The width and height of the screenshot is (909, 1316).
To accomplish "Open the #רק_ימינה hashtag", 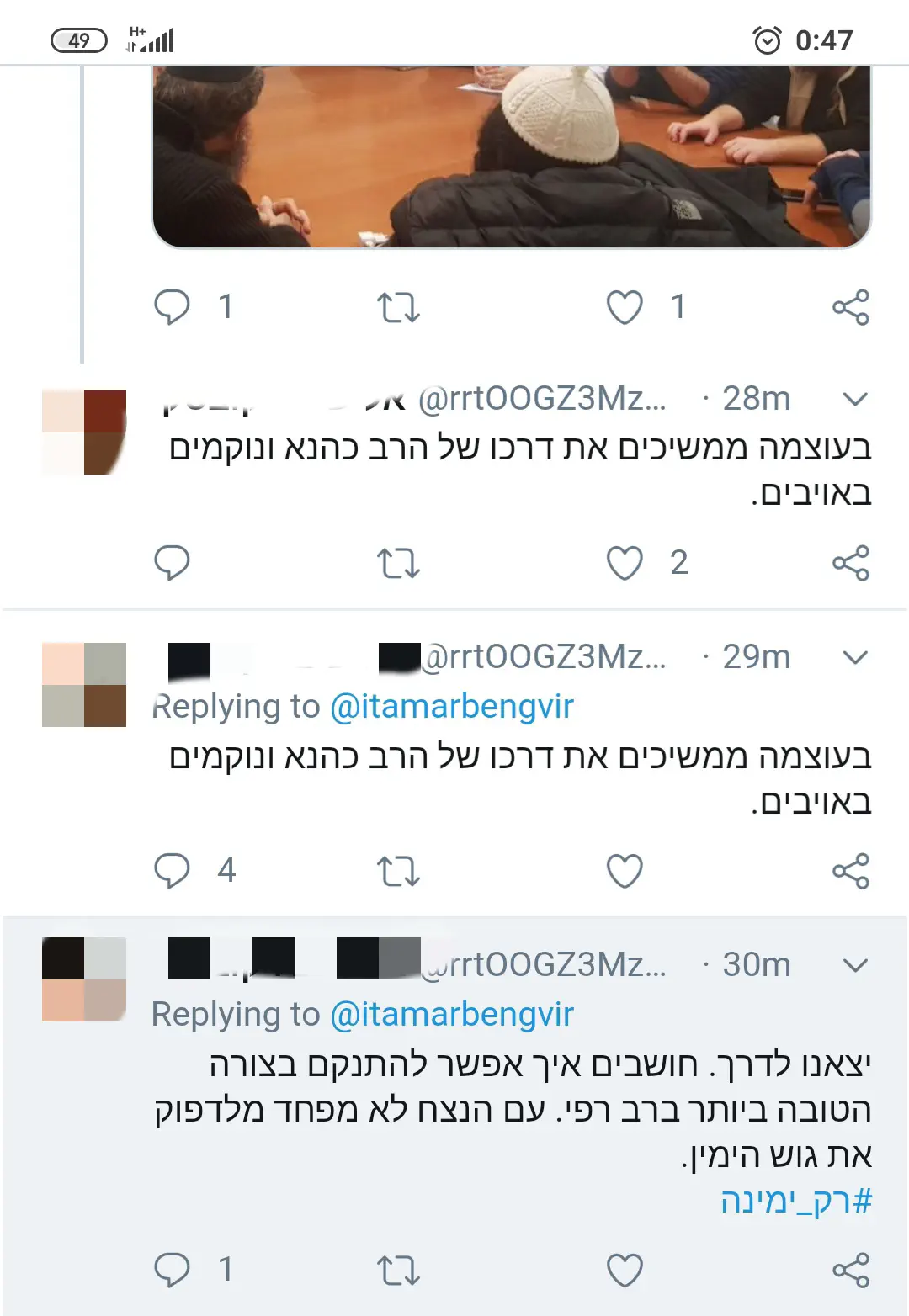I will [x=796, y=1201].
